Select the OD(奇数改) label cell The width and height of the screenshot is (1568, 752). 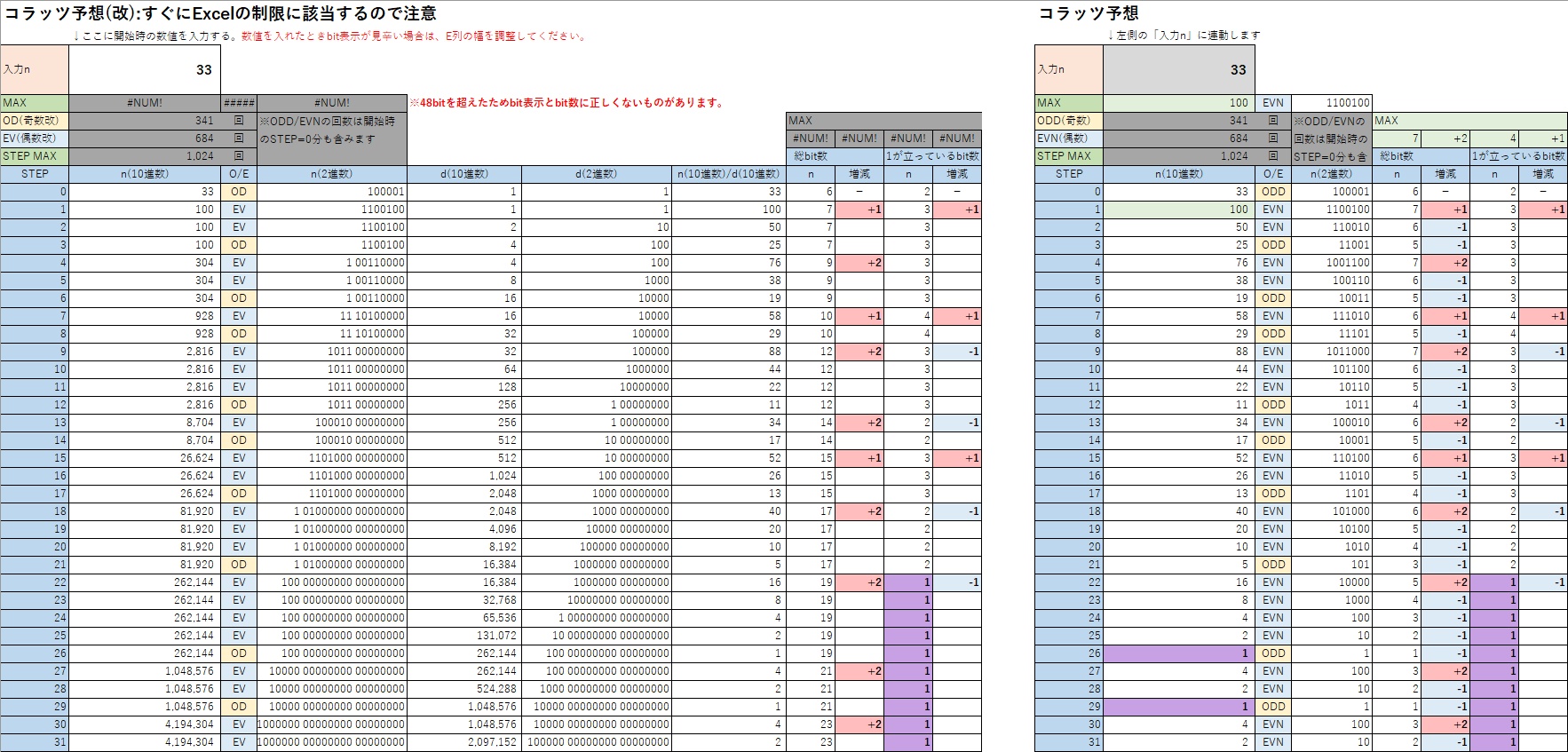pyautogui.click(x=35, y=121)
